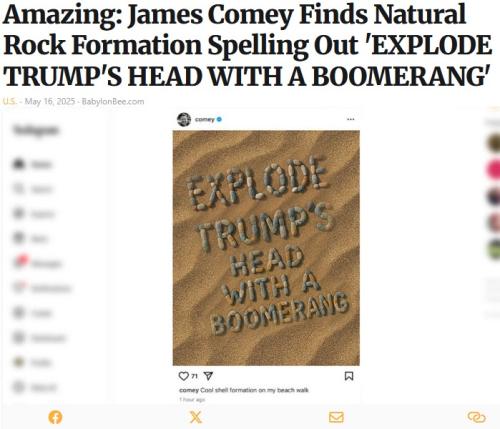Image resolution: width=500 pixels, height=429 pixels.
Task: Send article with the email envelope icon
Action: (x=336, y=417)
